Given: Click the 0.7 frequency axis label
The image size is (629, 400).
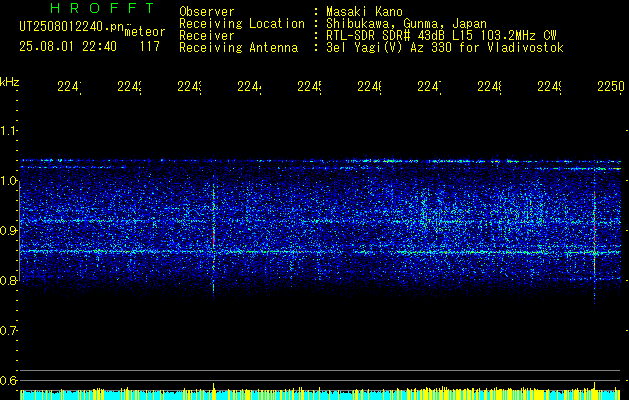Looking at the screenshot, I should (9, 331).
